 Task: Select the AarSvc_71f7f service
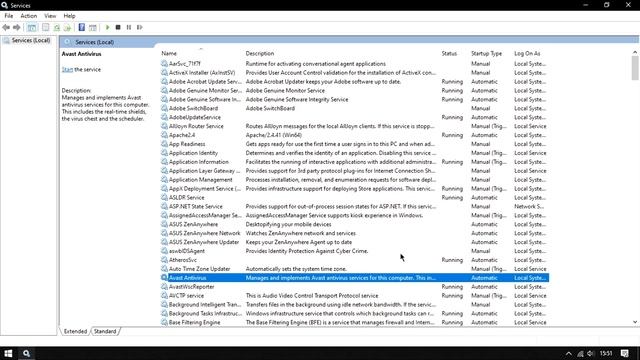[x=355, y=64]
